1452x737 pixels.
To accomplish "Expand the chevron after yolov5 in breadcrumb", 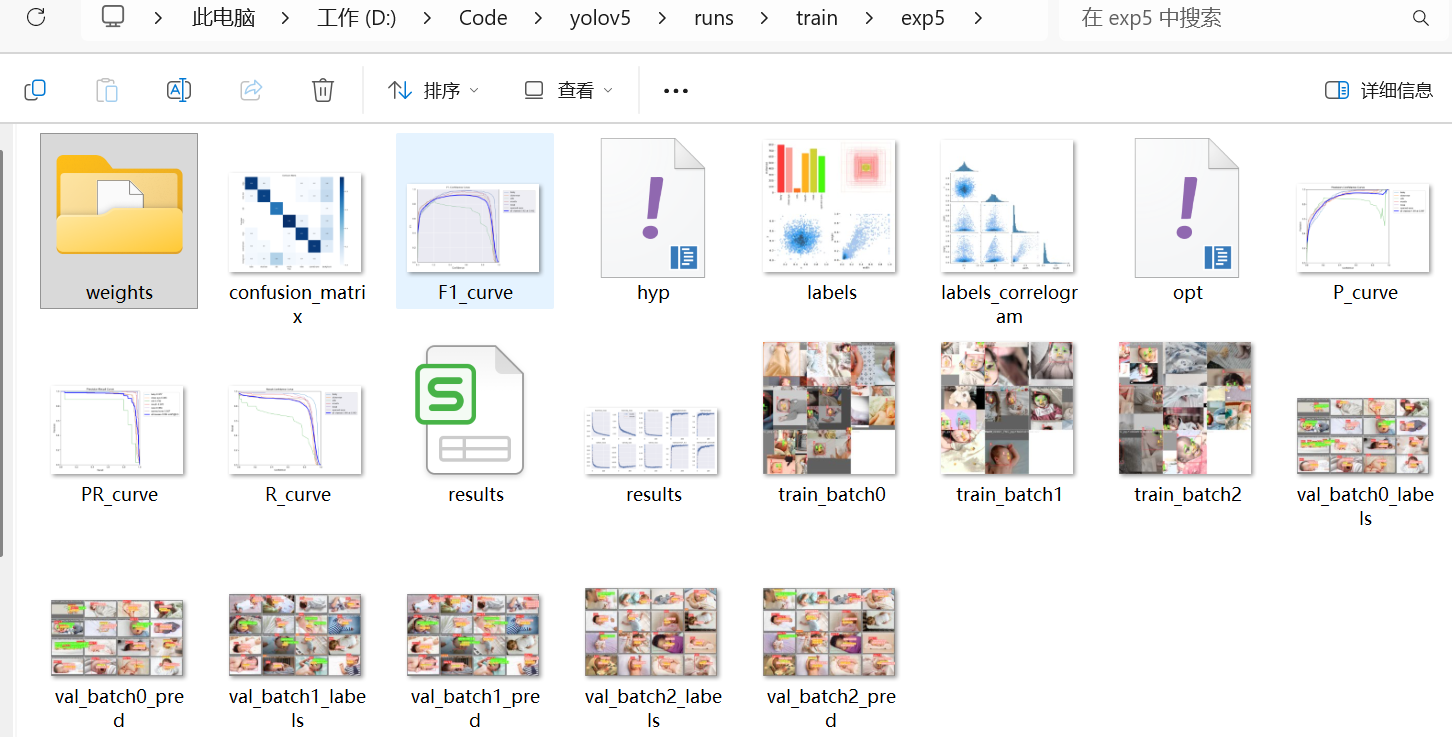I will point(663,18).
